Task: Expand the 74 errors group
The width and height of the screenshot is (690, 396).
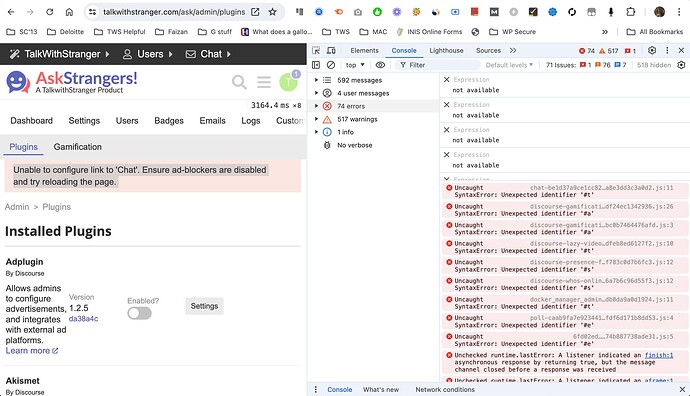Action: [316, 106]
